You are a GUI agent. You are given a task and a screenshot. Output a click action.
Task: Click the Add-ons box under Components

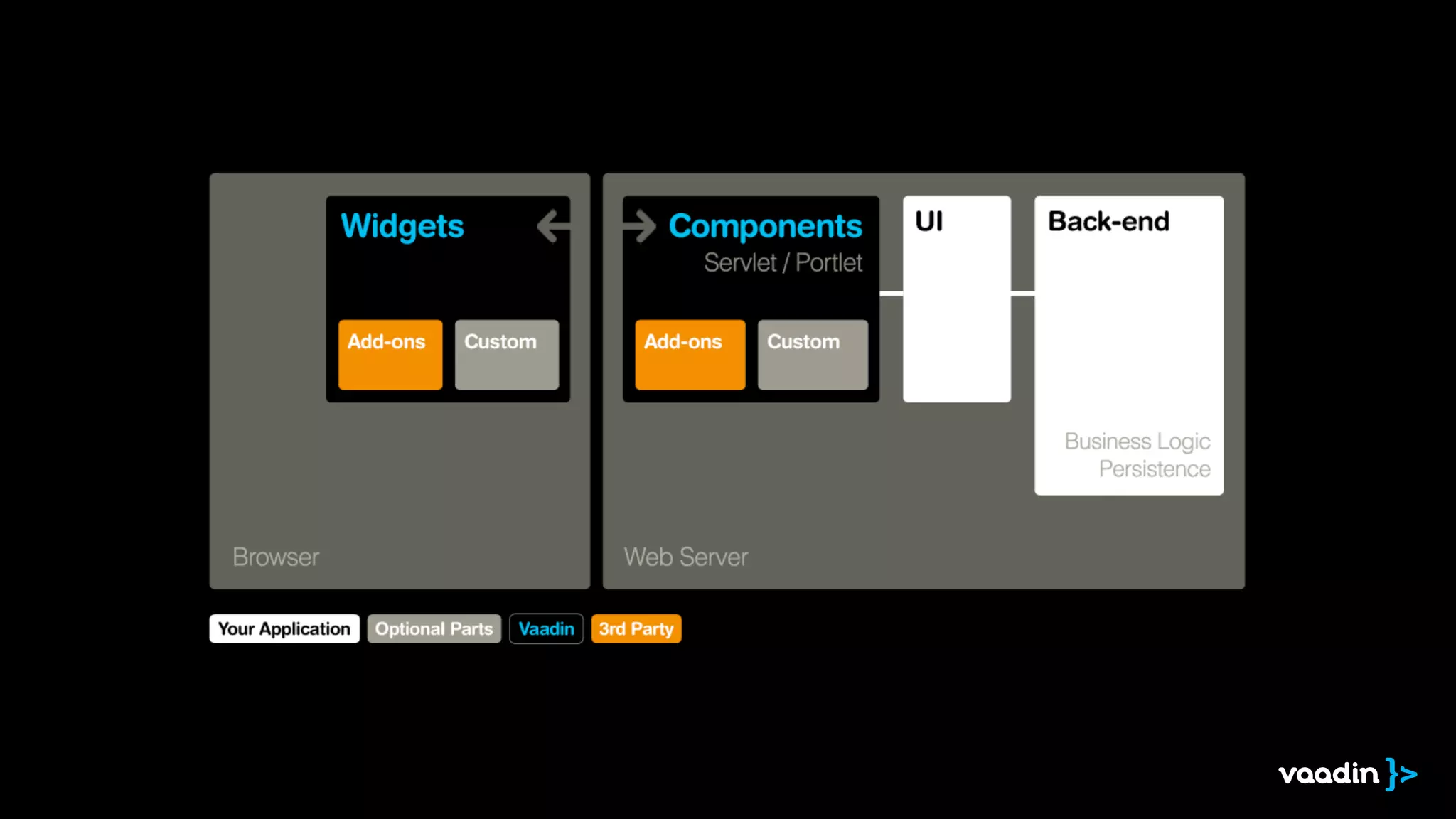point(690,354)
